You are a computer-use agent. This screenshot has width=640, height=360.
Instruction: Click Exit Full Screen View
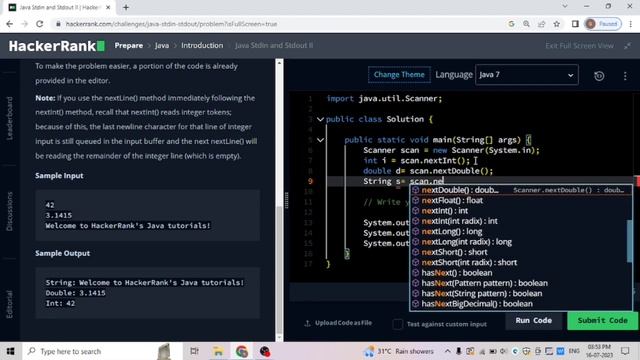click(579, 46)
